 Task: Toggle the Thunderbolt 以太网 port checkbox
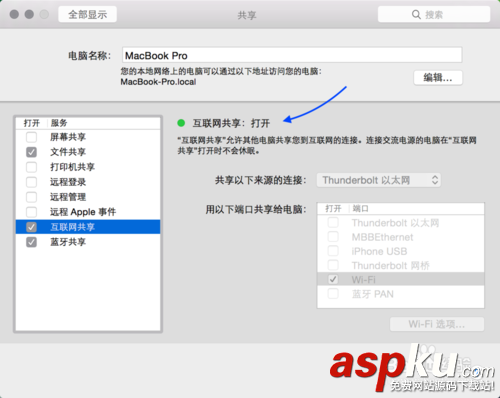pos(333,223)
